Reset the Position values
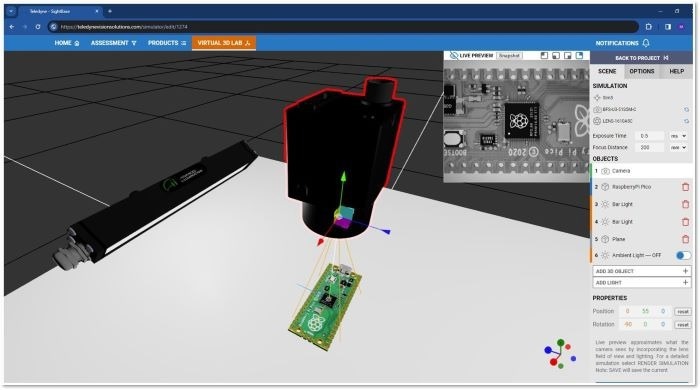Screen dimensions: 700x390 click(x=683, y=311)
